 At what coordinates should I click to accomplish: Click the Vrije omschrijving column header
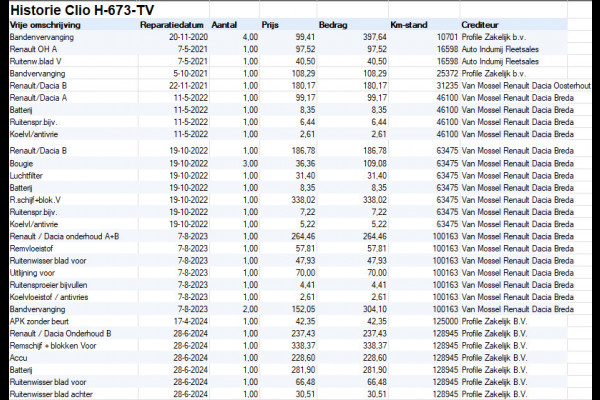point(45,25)
